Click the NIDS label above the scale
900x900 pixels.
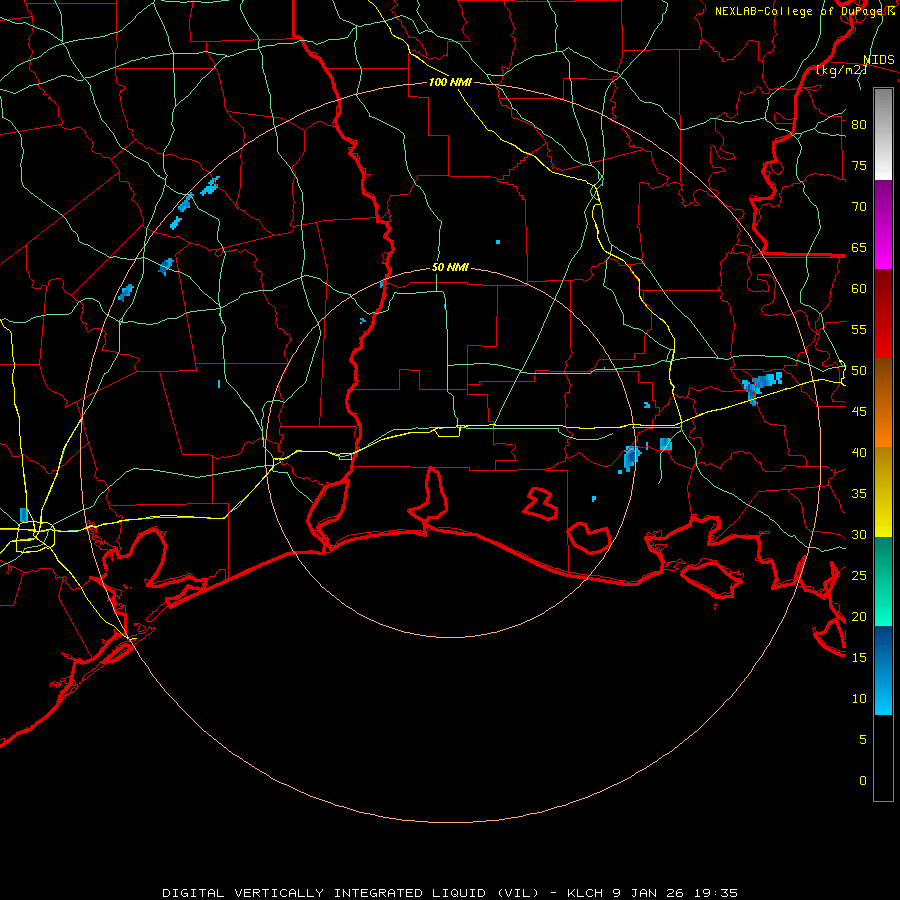(879, 60)
